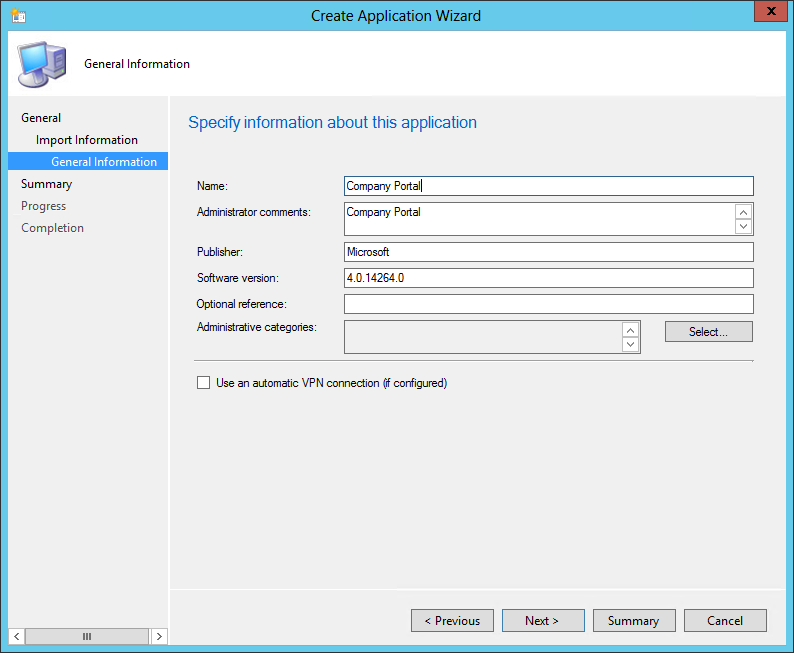
Task: Select Progress step in the sidebar
Action: [x=44, y=206]
